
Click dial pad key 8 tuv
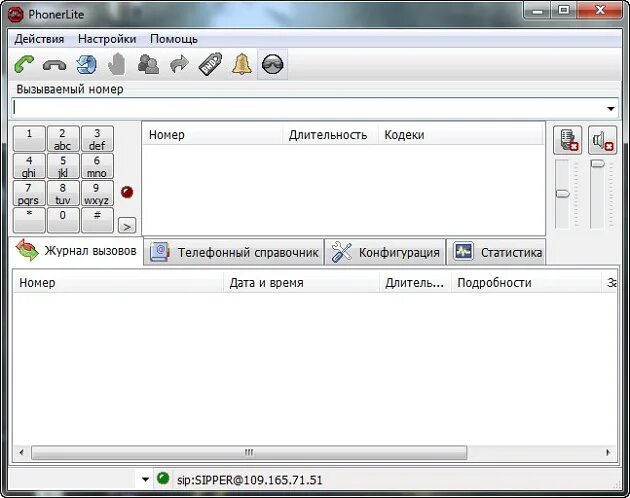pos(63,193)
